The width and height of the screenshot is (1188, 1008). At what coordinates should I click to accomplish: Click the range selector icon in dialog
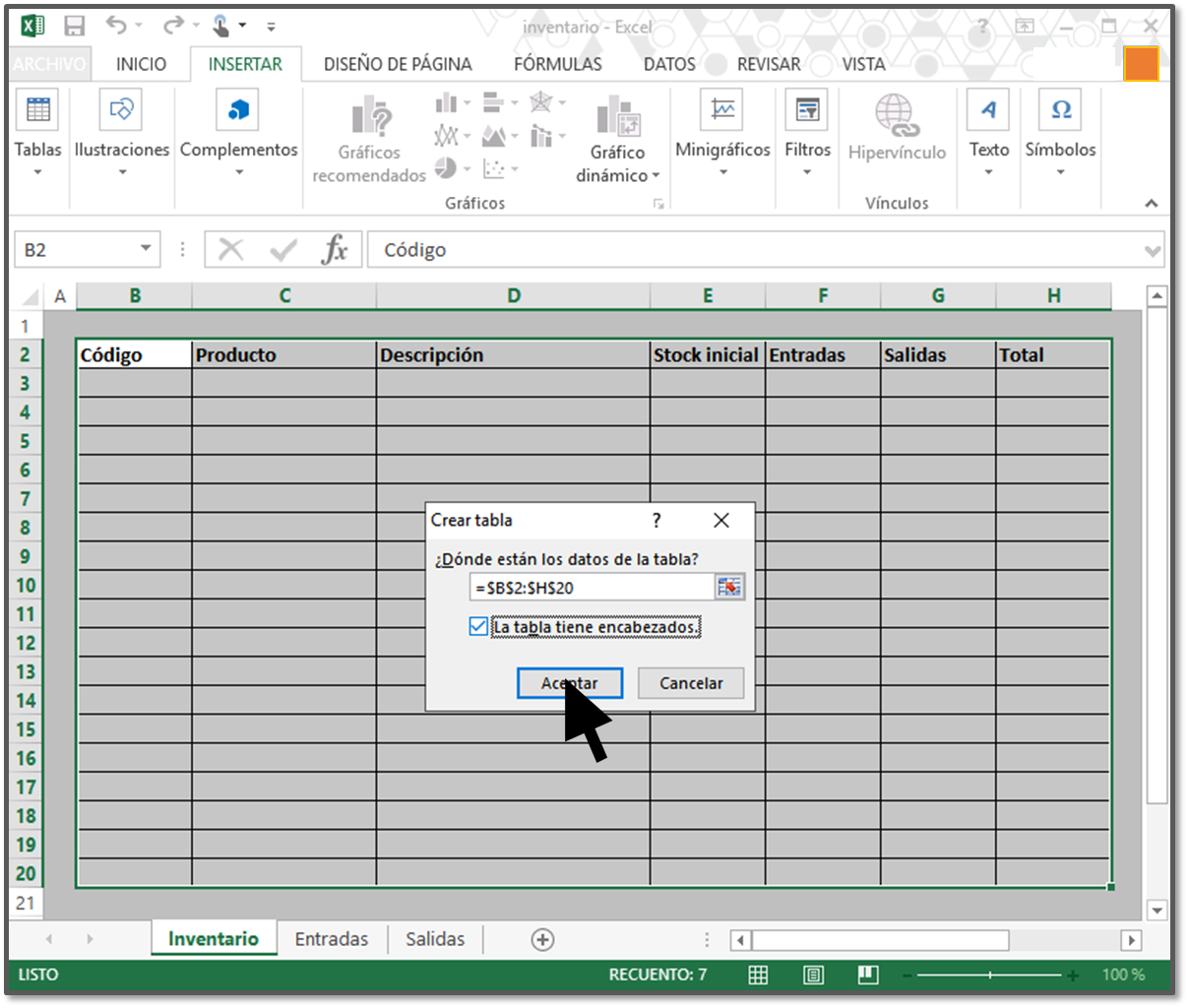coord(729,588)
